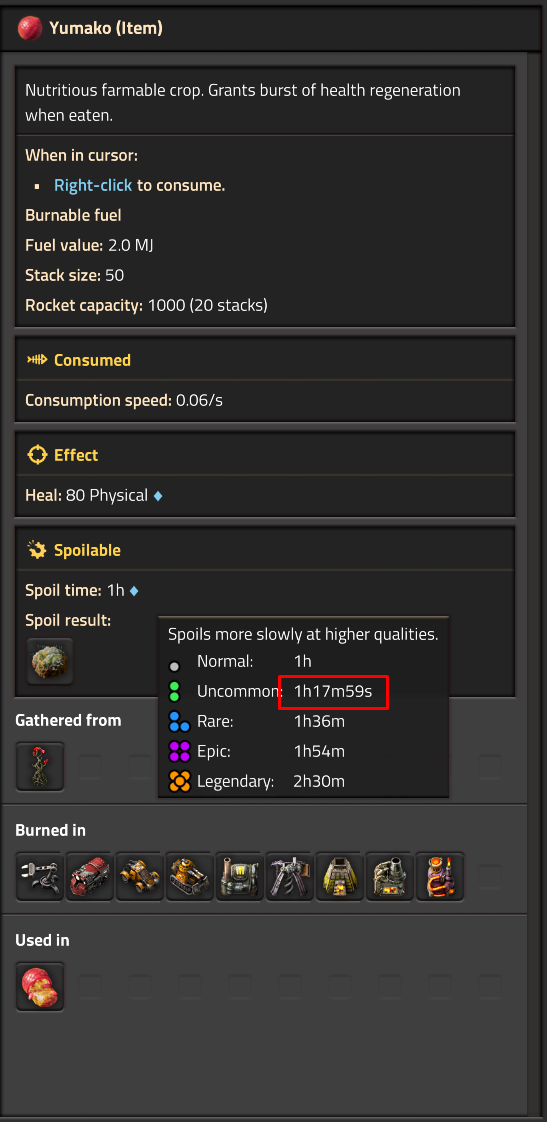Click the Spoilable section header icon
The height and width of the screenshot is (1122, 547).
coord(37,550)
